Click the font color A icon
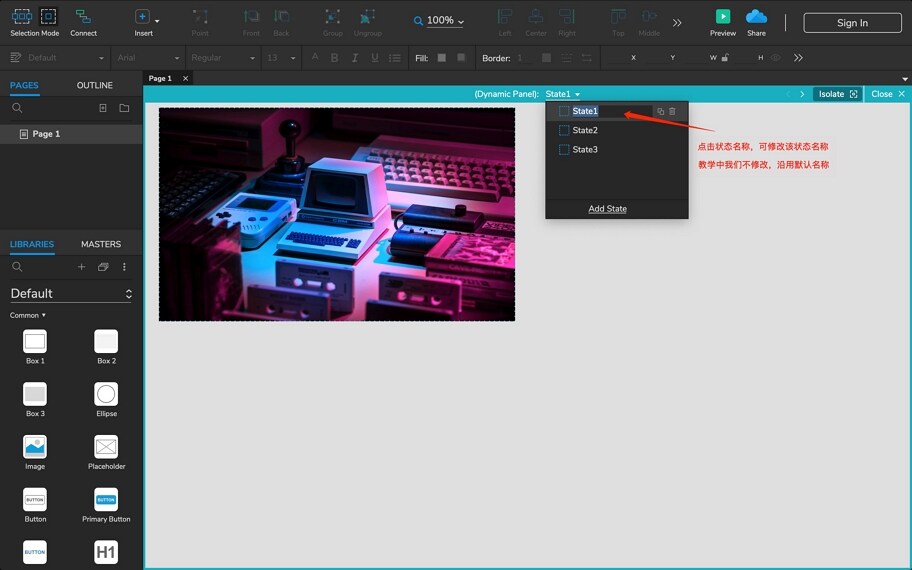The image size is (912, 570). coord(315,57)
